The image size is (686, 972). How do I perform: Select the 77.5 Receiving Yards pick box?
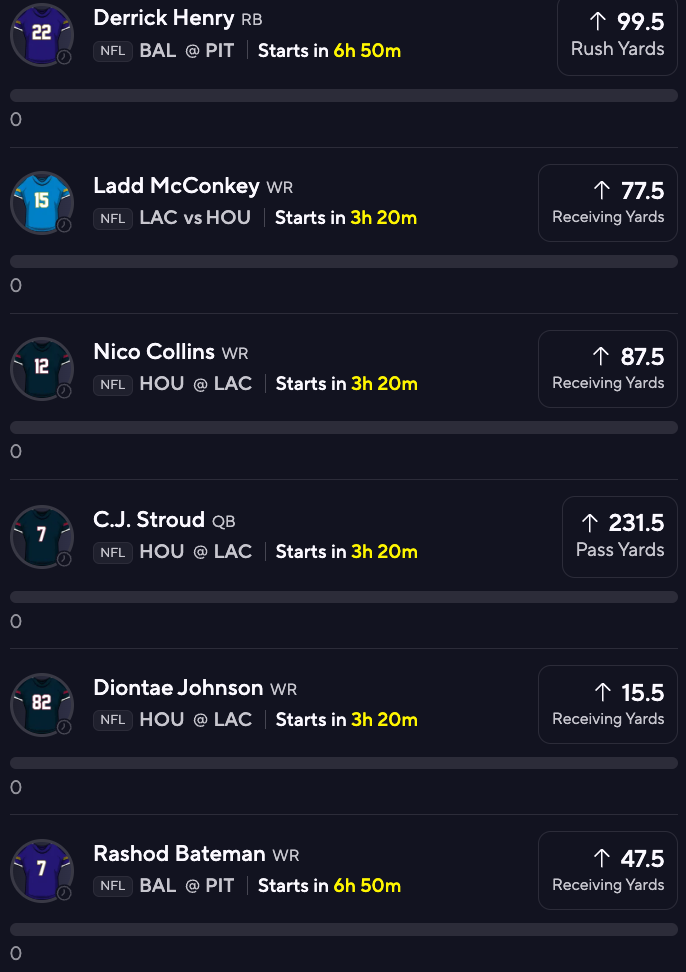pyautogui.click(x=607, y=203)
